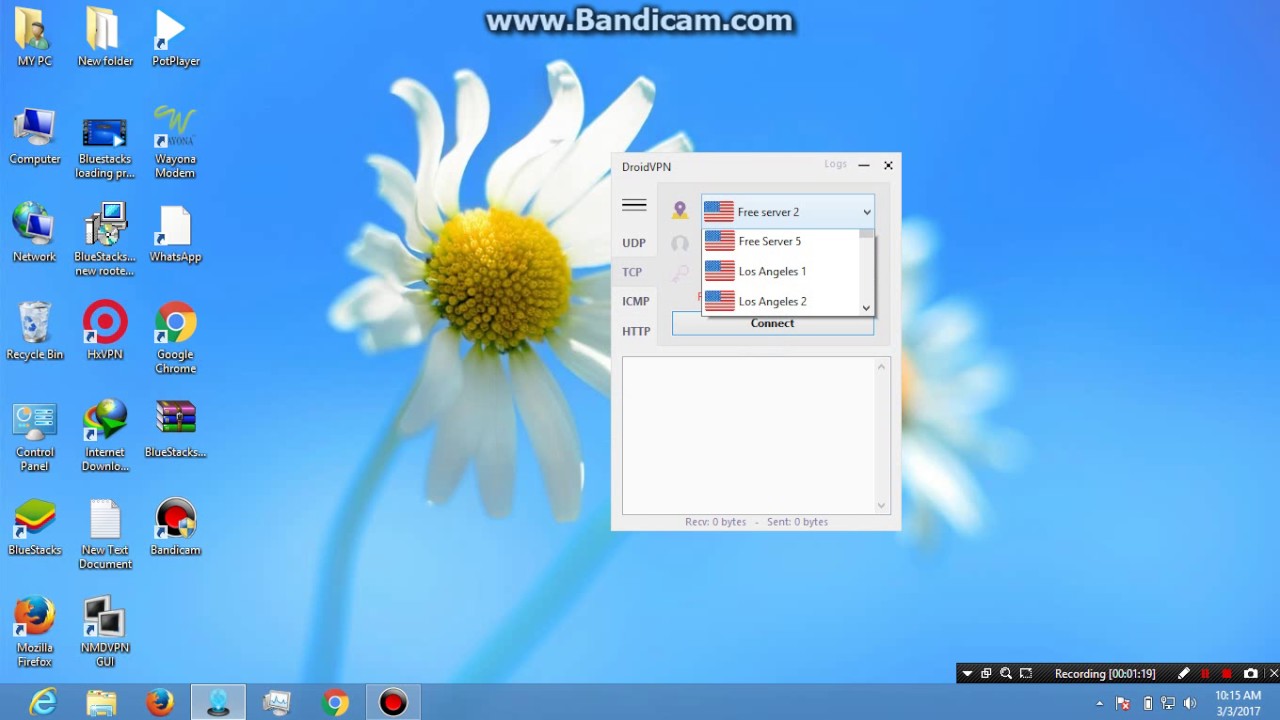Viewport: 1280px width, 720px height.
Task: Close the DroidVPN window
Action: coord(888,166)
